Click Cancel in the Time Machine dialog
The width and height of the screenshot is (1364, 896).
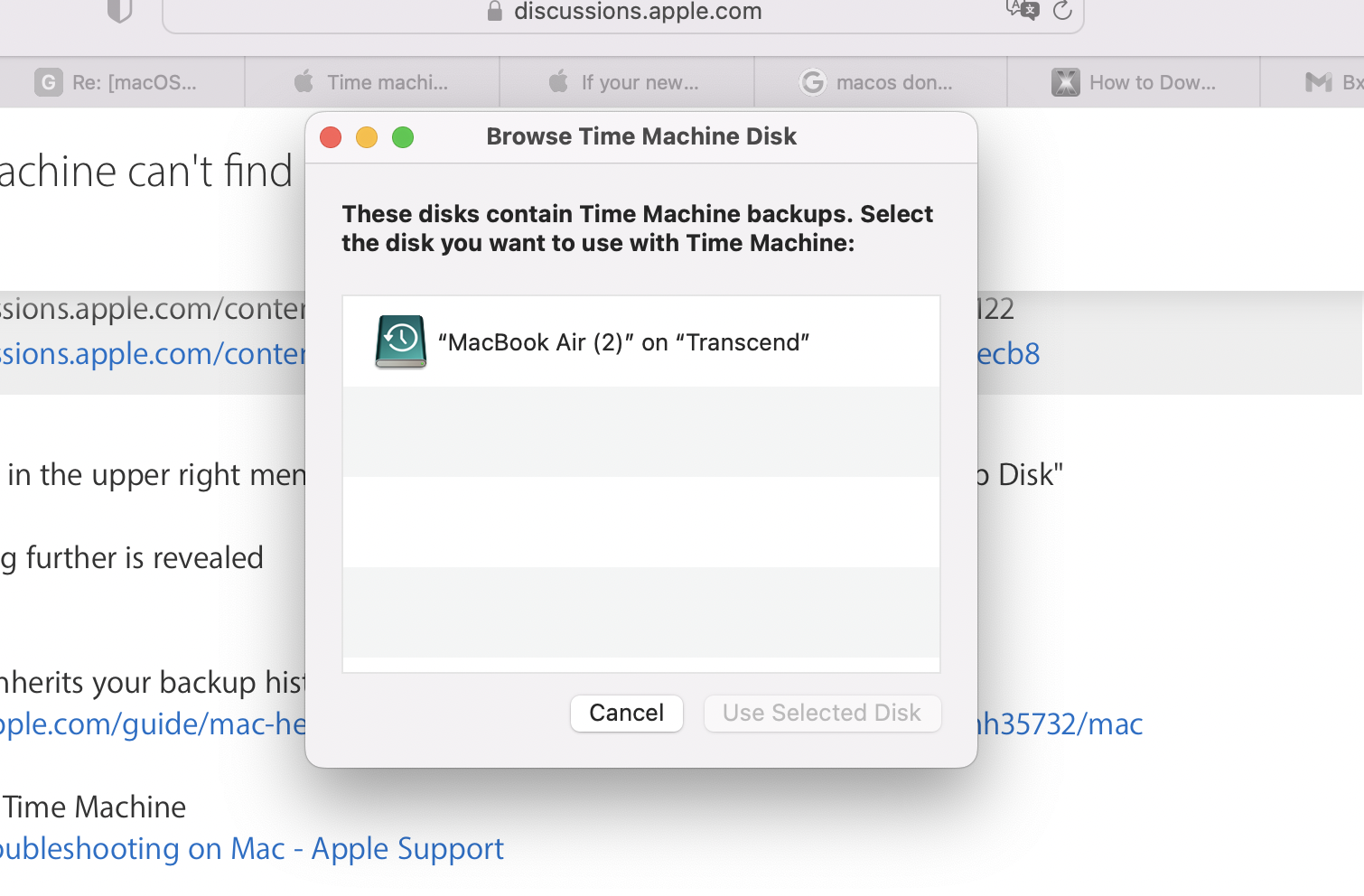[x=627, y=714]
